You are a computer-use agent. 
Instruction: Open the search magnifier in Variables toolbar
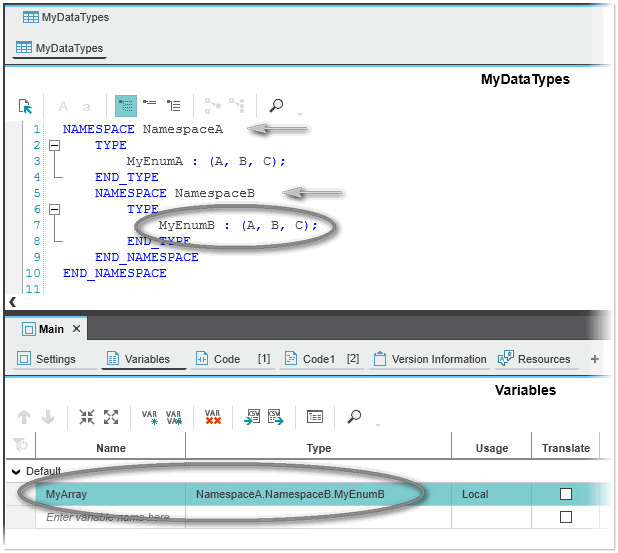point(354,417)
